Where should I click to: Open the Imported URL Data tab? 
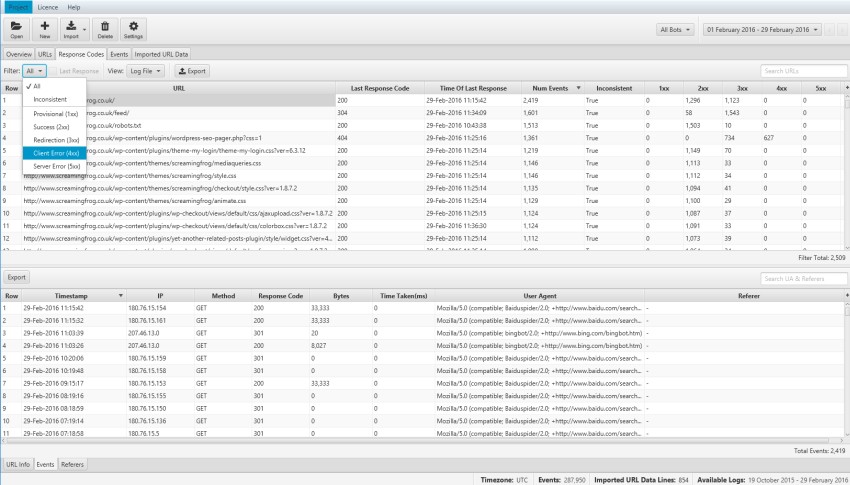pos(161,54)
